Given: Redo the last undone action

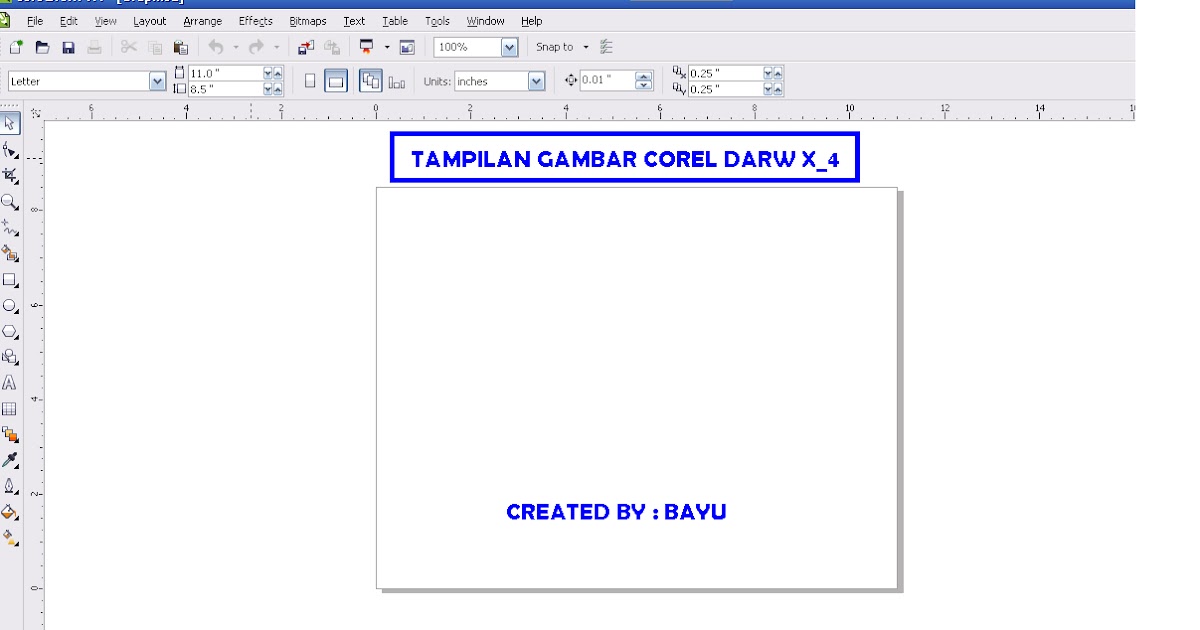Looking at the screenshot, I should [x=256, y=47].
